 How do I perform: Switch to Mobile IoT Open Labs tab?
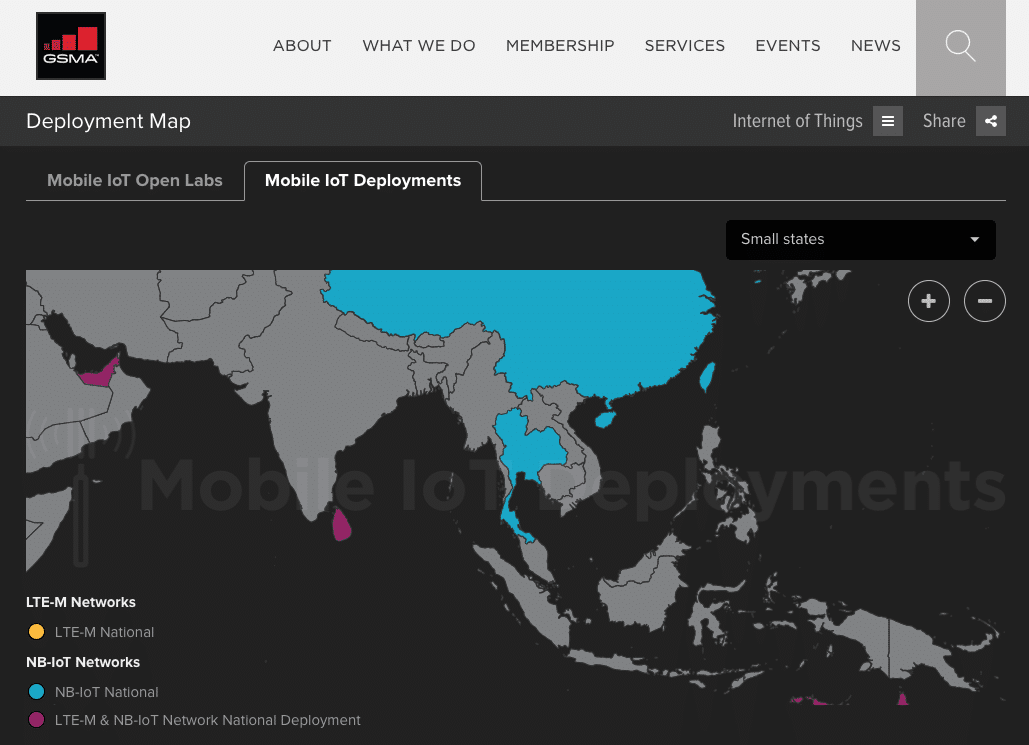tap(135, 181)
